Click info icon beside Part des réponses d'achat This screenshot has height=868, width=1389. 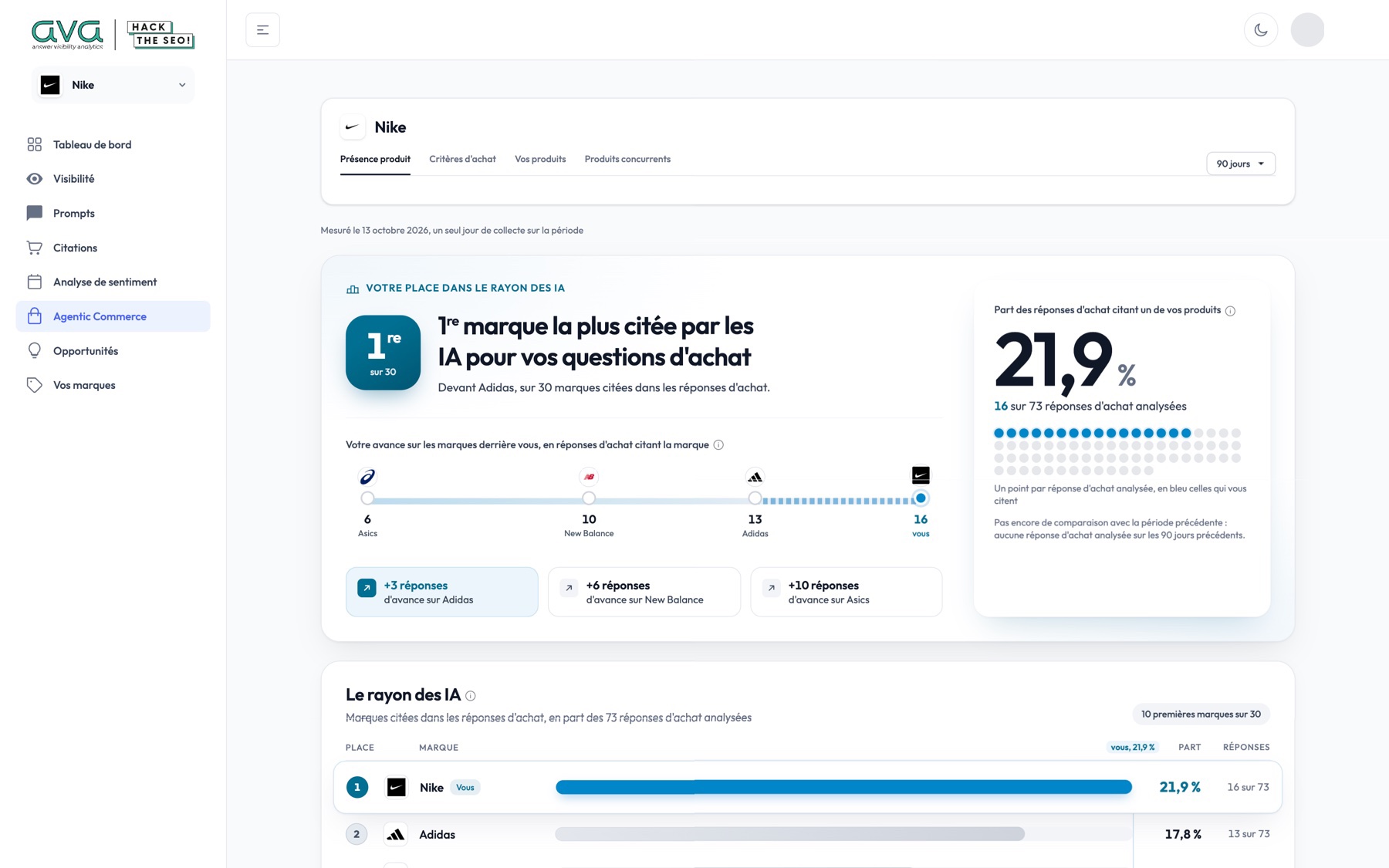(x=1230, y=311)
